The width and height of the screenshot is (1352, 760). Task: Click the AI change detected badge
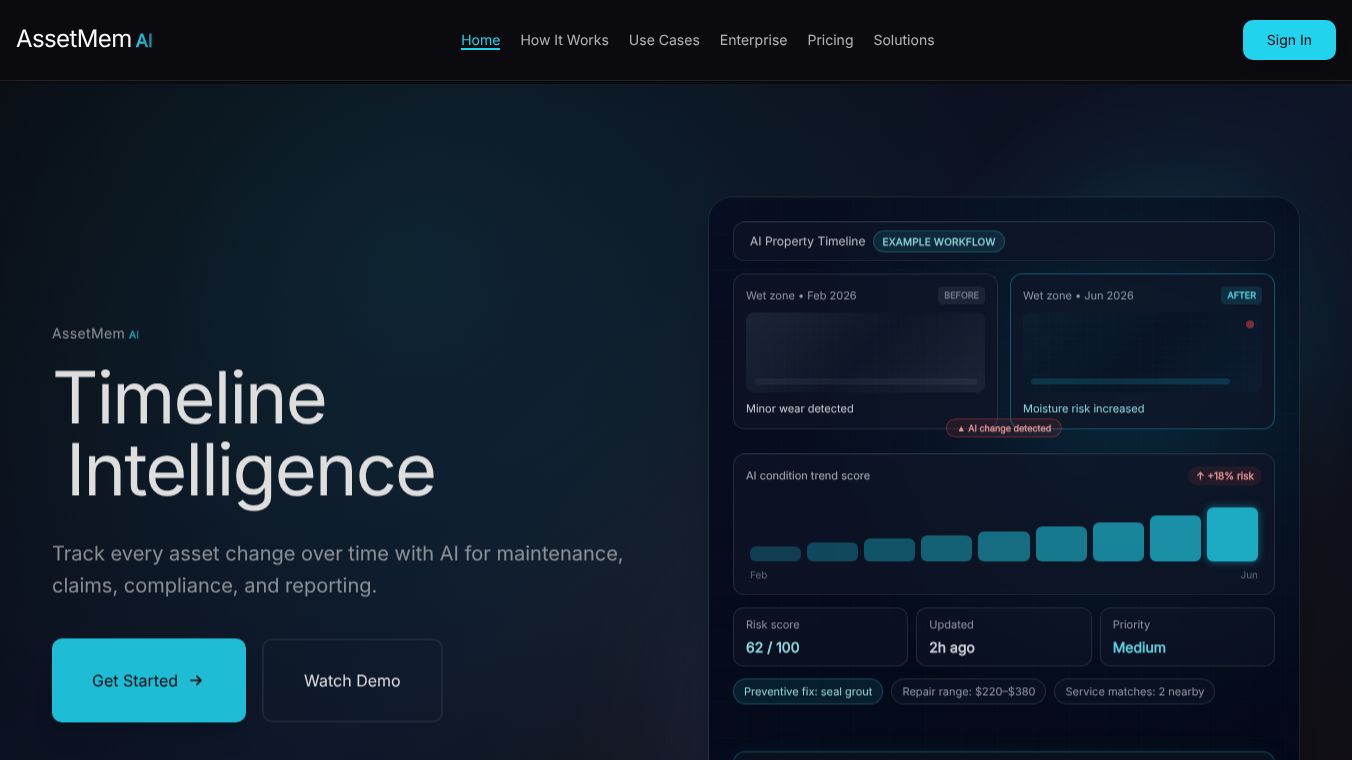click(1004, 428)
